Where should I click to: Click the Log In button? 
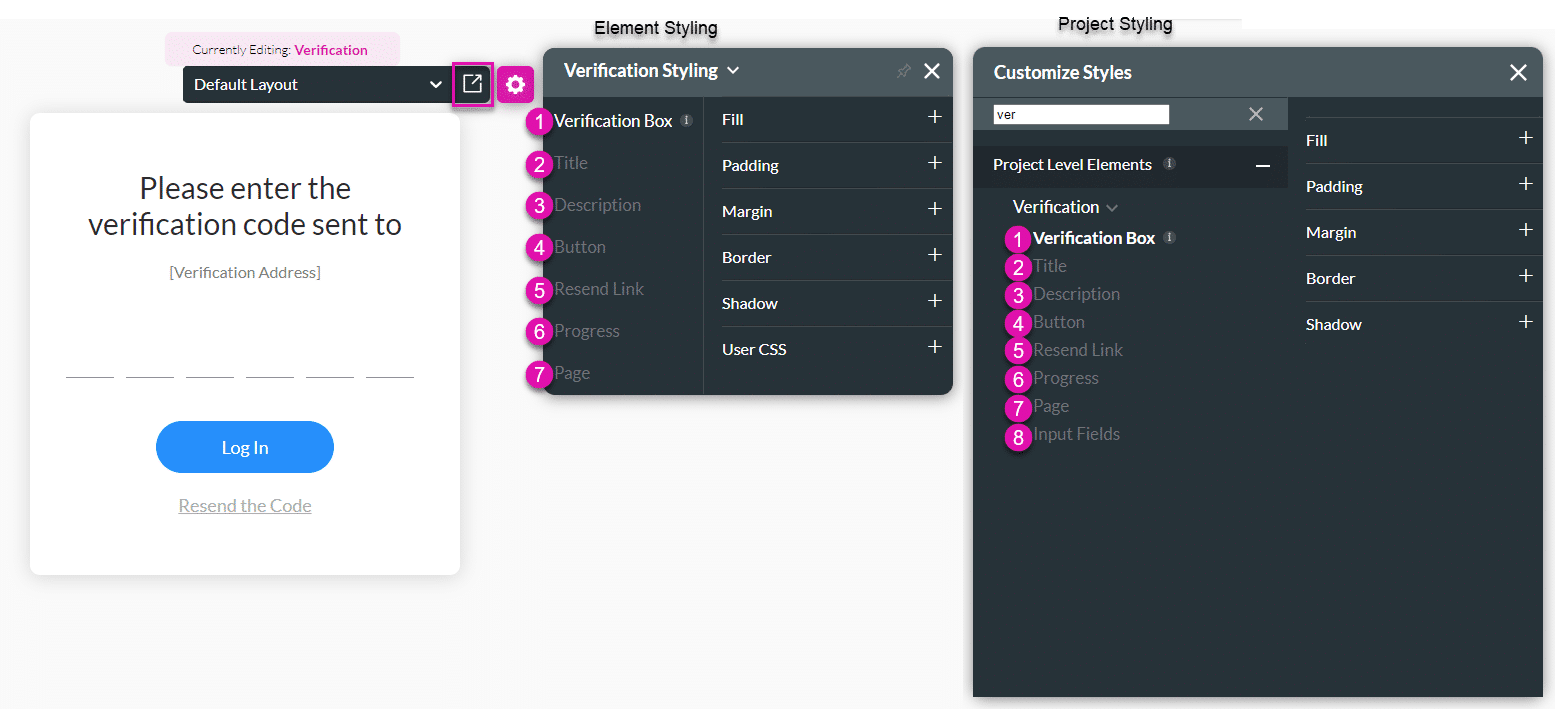click(x=244, y=447)
